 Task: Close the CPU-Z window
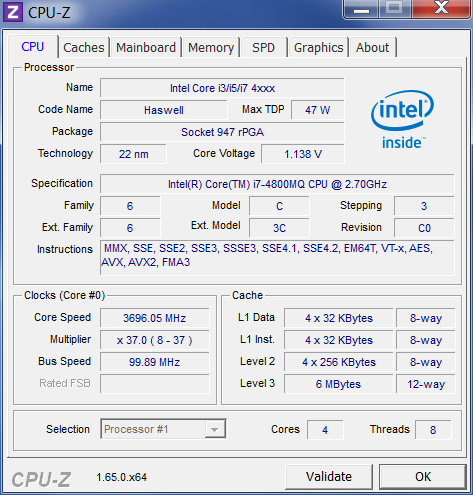pyautogui.click(x=441, y=9)
